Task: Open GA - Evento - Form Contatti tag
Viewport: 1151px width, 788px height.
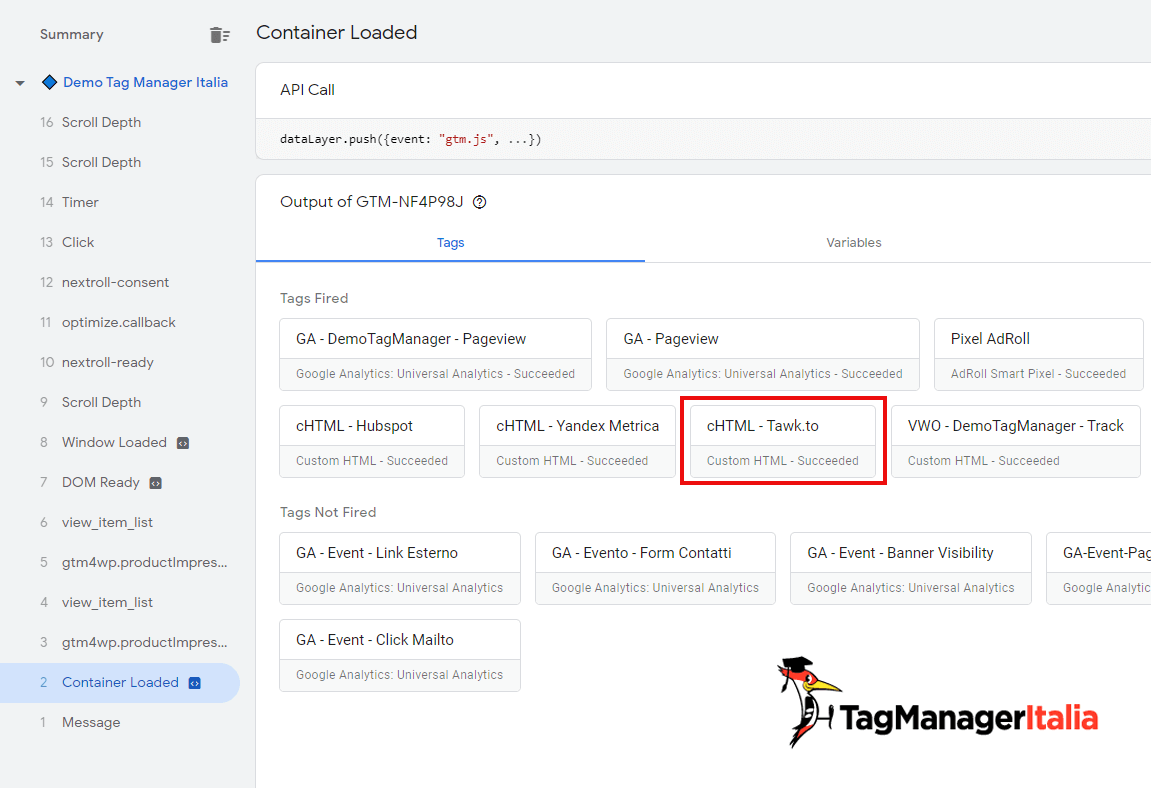Action: (656, 568)
